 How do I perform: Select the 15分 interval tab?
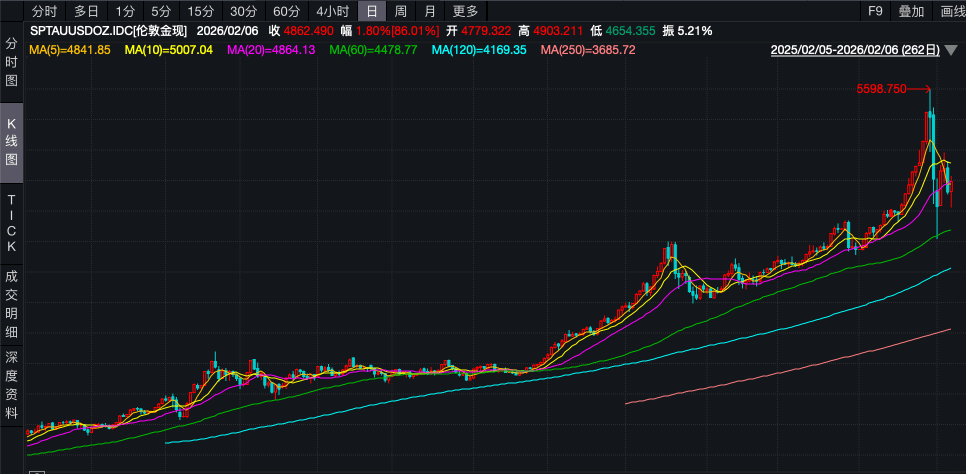click(x=201, y=12)
